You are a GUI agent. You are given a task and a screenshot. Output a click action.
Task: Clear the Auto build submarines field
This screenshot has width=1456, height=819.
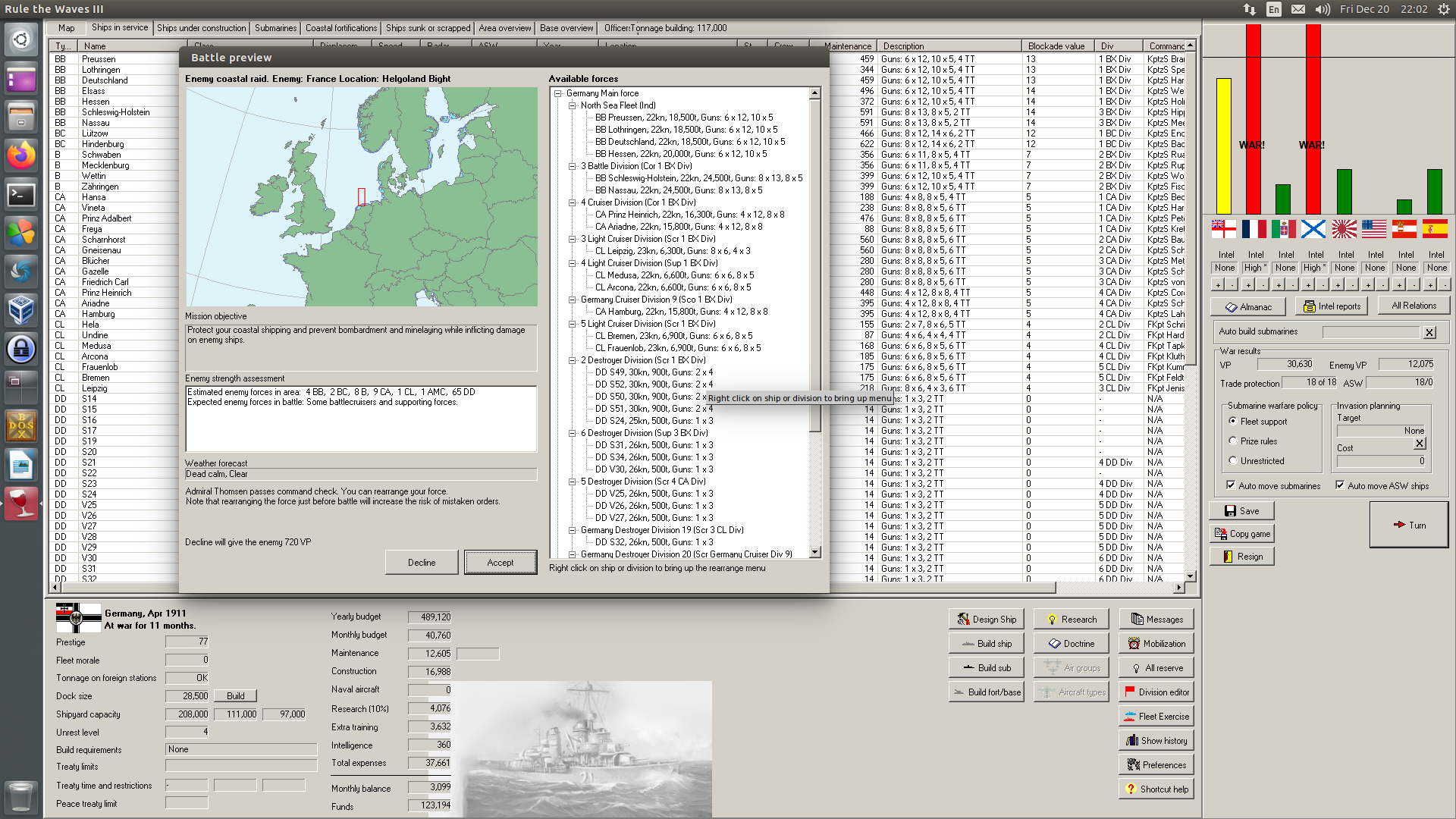coord(1429,332)
